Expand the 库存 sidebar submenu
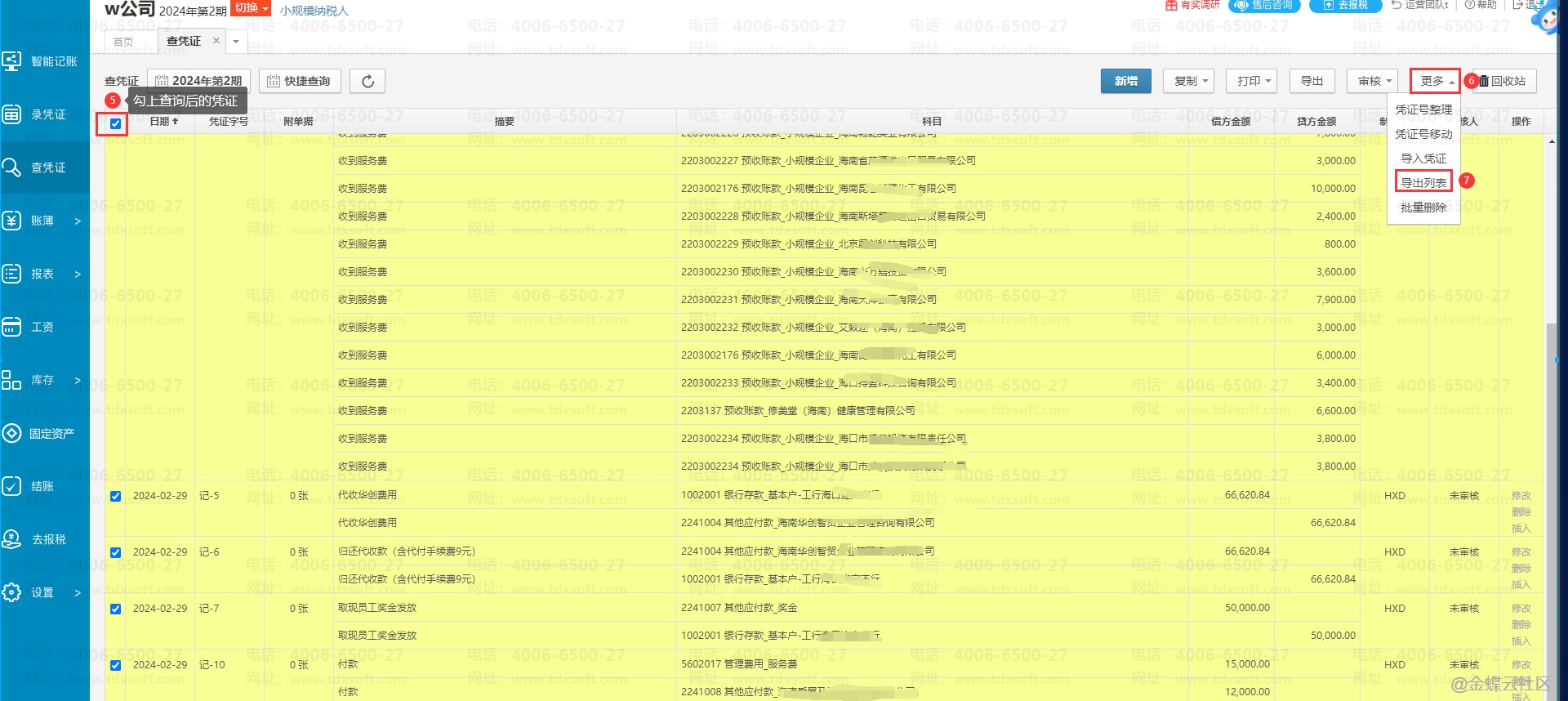Image resolution: width=1568 pixels, height=701 pixels. click(78, 380)
